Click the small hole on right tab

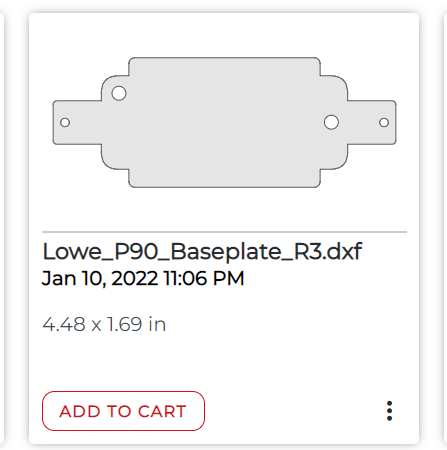click(x=384, y=122)
